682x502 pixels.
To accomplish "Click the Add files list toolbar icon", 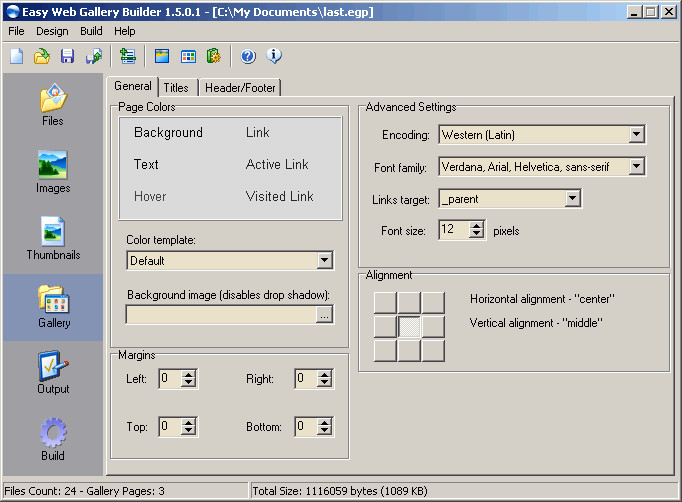I will (127, 56).
